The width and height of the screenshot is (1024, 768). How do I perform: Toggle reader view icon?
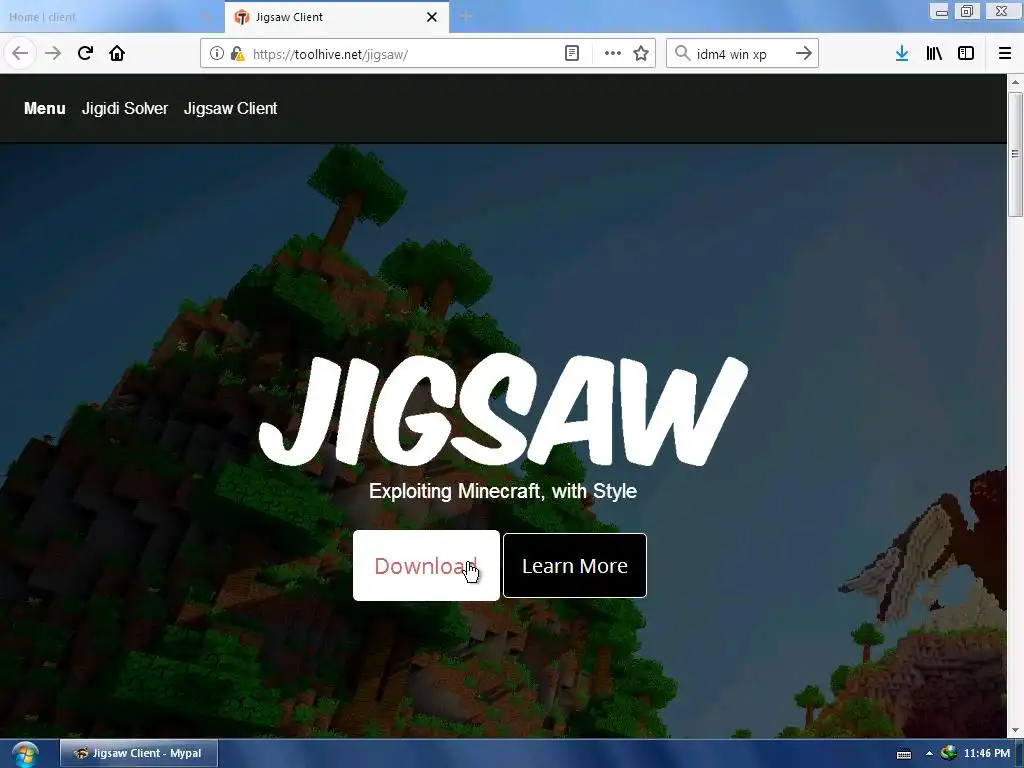point(571,54)
